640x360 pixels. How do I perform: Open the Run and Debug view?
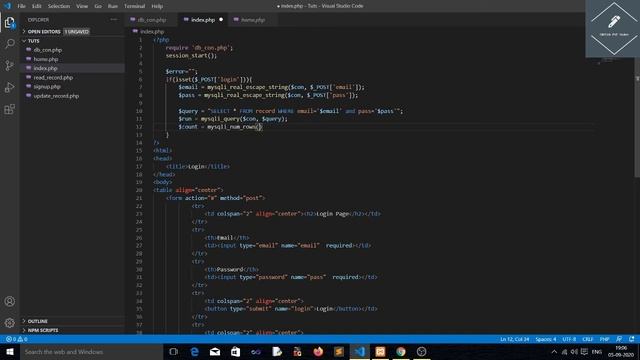[x=9, y=87]
